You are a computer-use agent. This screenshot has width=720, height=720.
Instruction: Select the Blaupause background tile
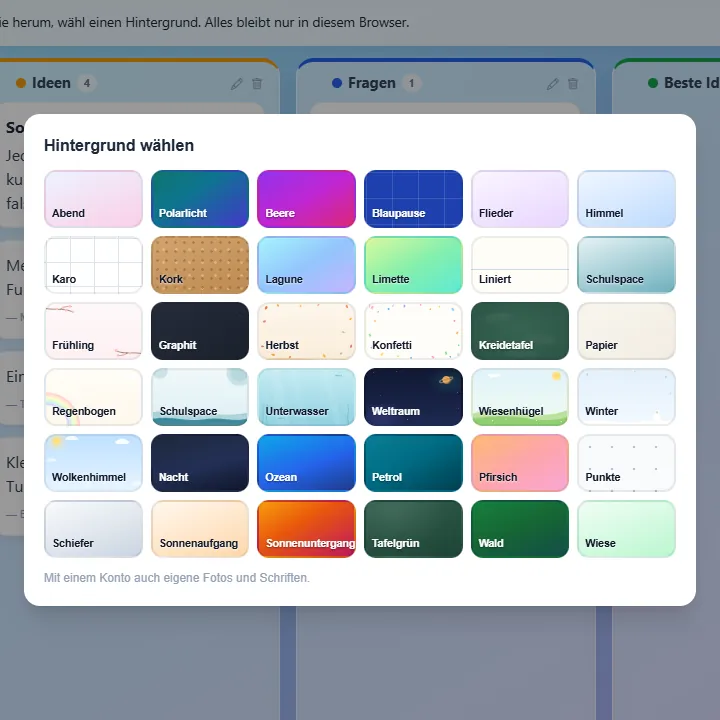pyautogui.click(x=413, y=199)
